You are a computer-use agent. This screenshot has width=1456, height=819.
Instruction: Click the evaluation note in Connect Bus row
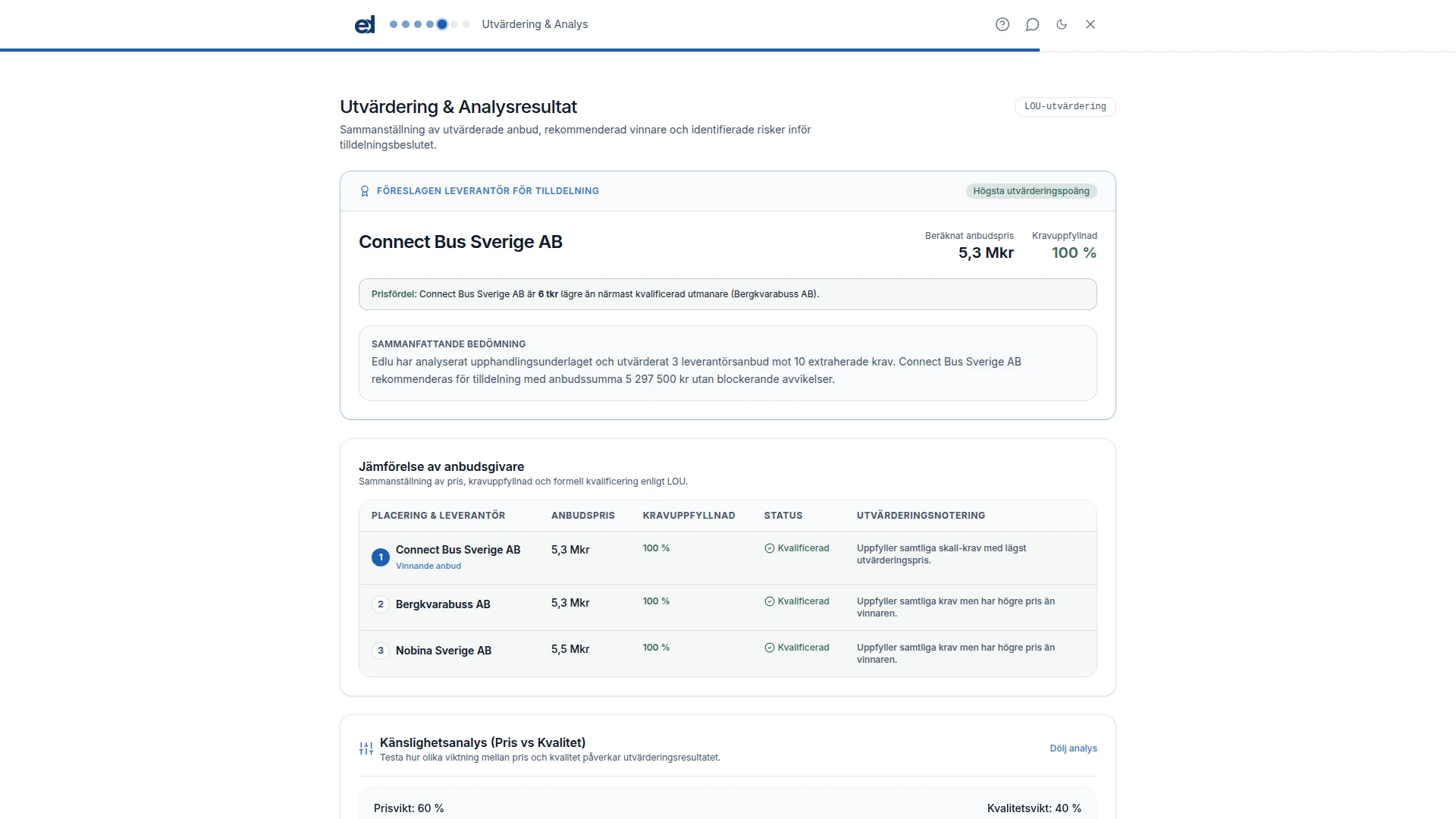coord(941,554)
